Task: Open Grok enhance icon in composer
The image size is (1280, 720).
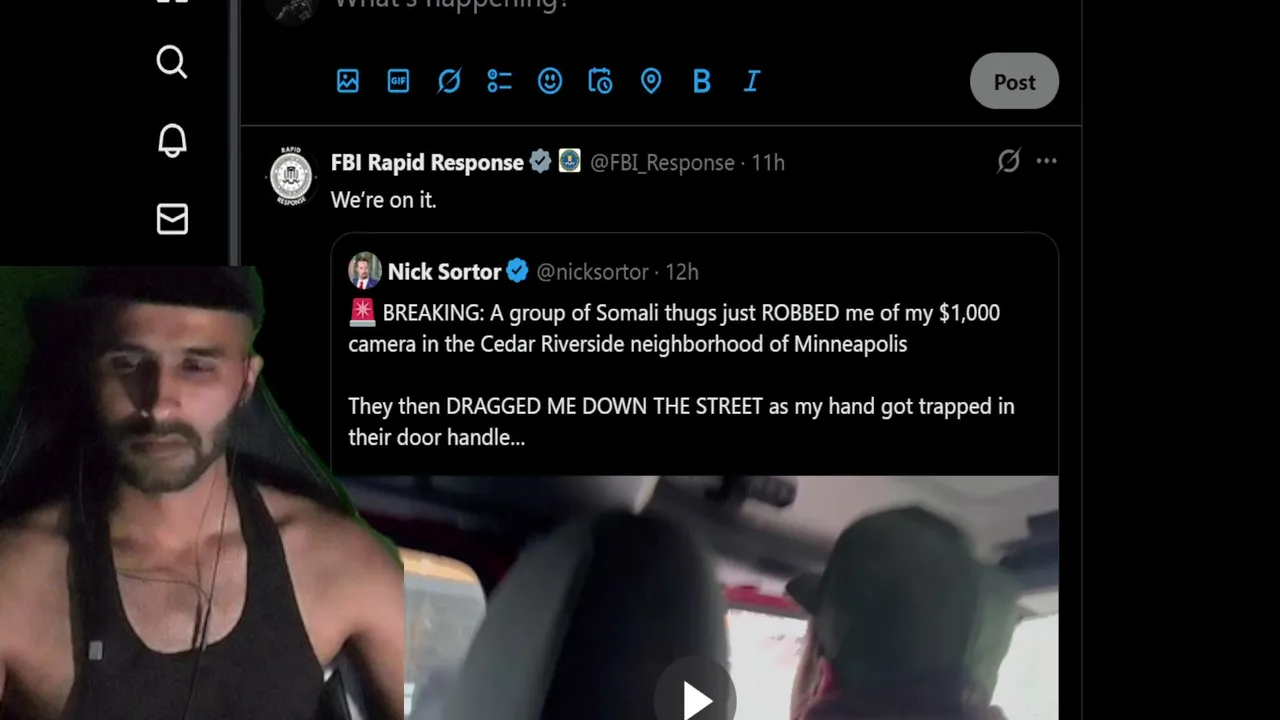Action: coord(449,81)
